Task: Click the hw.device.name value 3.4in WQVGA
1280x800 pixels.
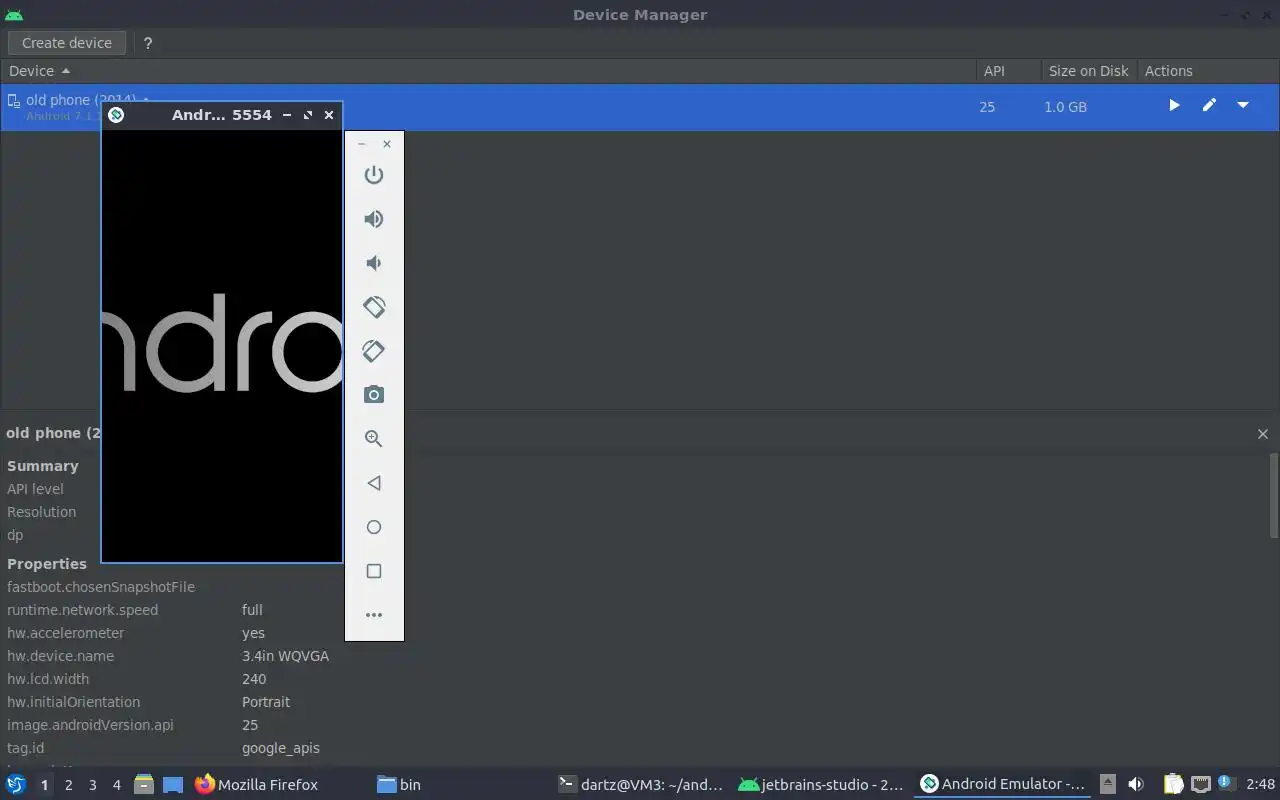Action: pos(285,656)
